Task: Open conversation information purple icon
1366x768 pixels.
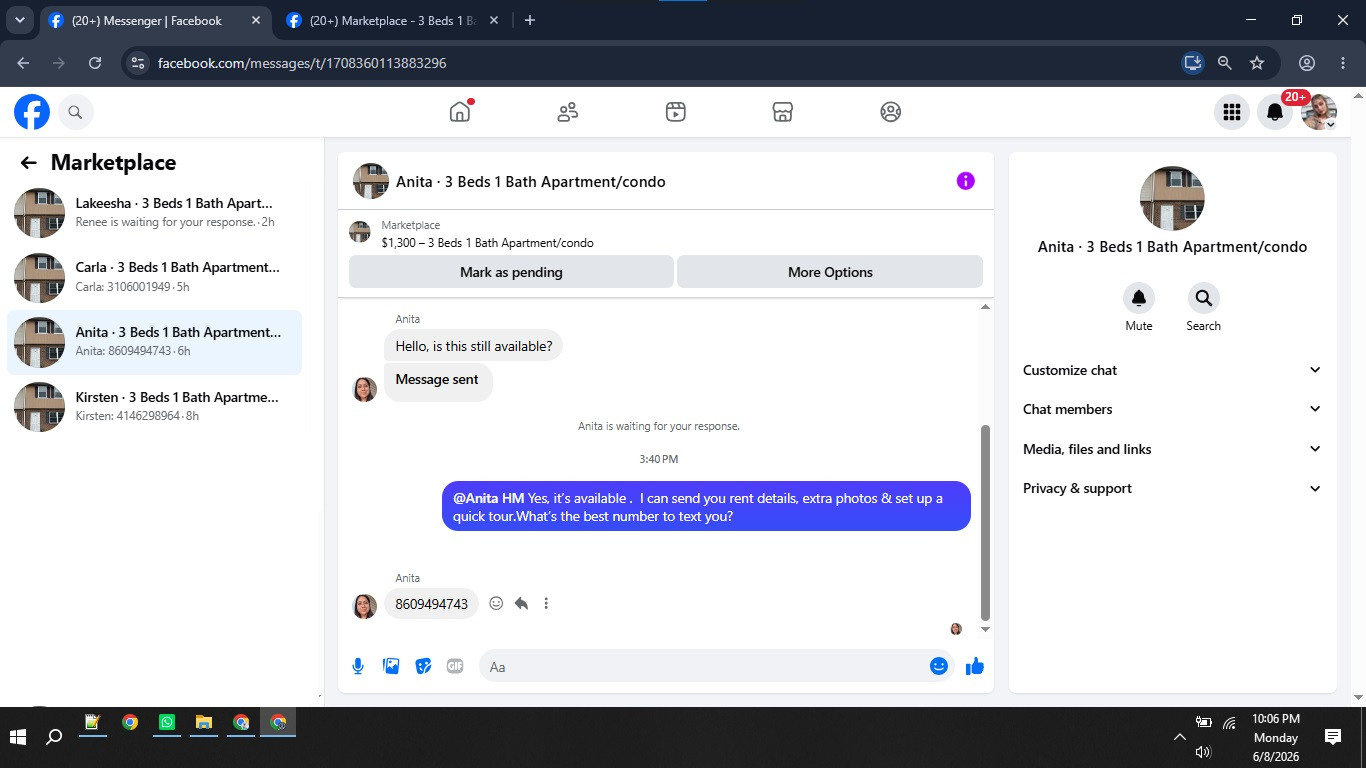Action: pos(965,181)
